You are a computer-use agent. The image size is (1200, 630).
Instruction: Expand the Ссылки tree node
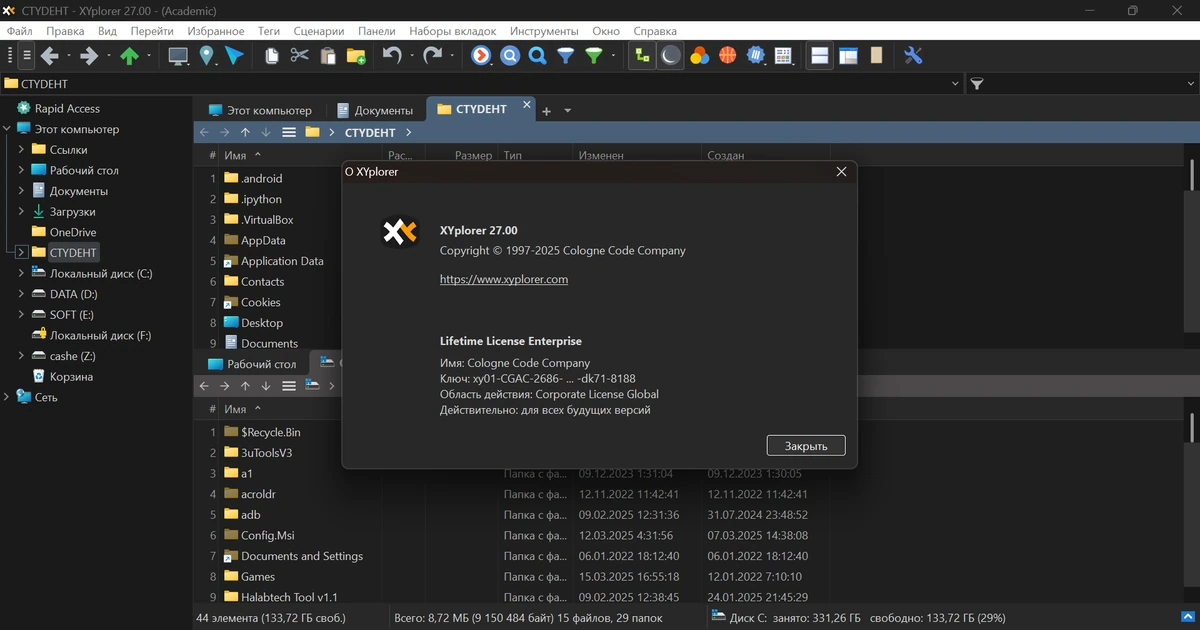(x=21, y=150)
